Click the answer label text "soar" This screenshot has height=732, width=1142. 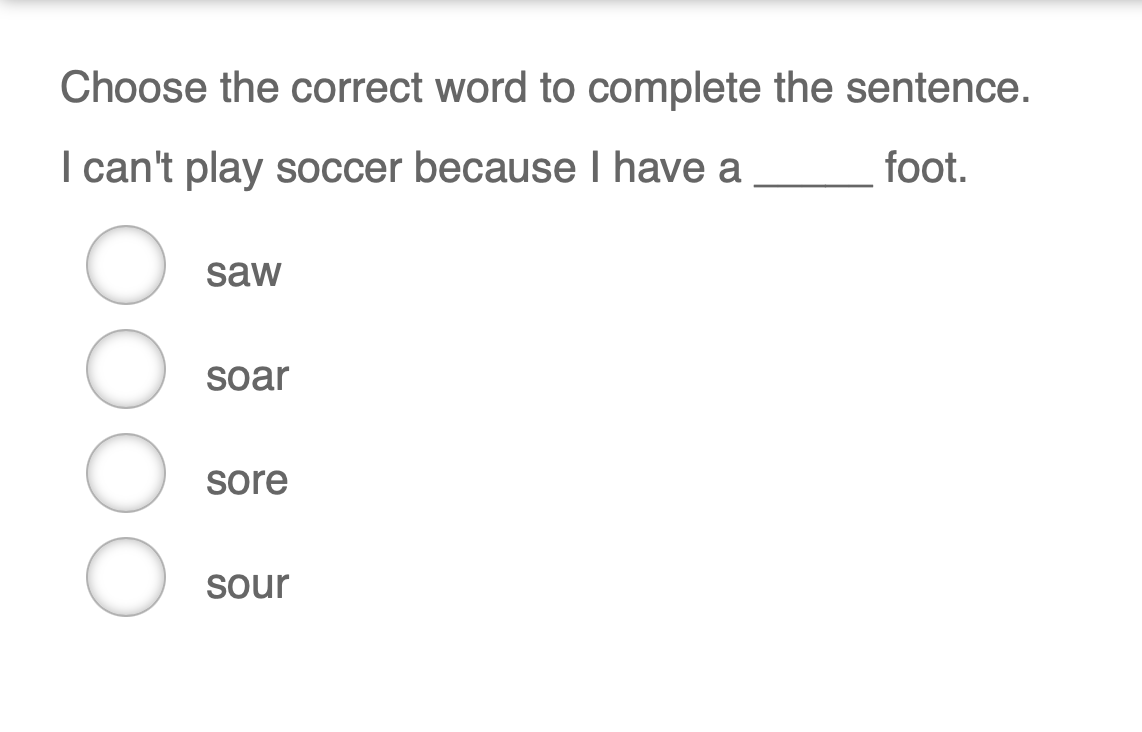pyautogui.click(x=247, y=376)
